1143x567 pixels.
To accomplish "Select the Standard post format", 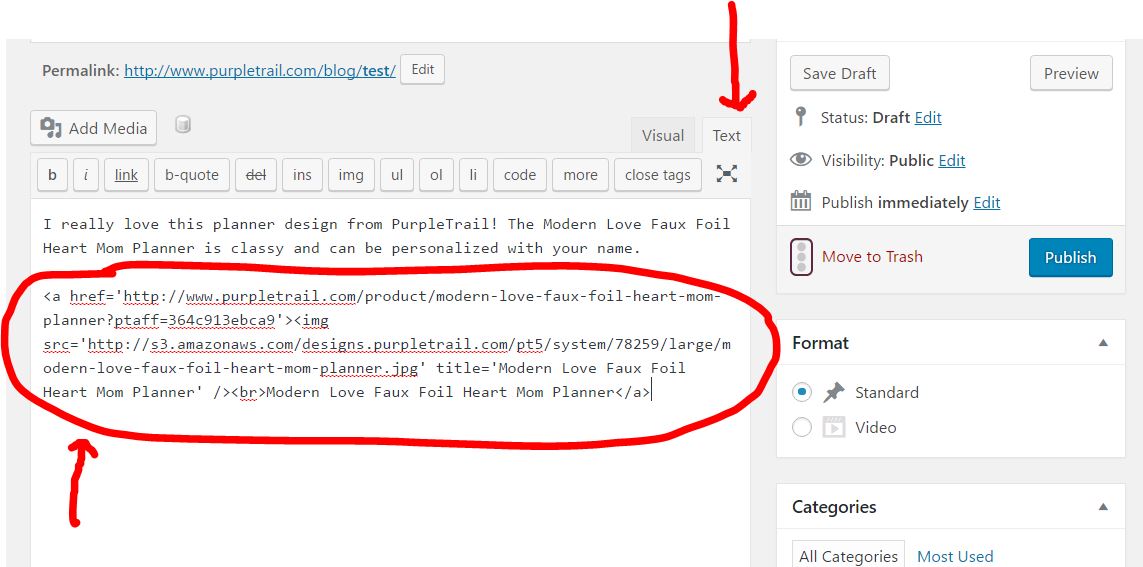I will pos(802,392).
